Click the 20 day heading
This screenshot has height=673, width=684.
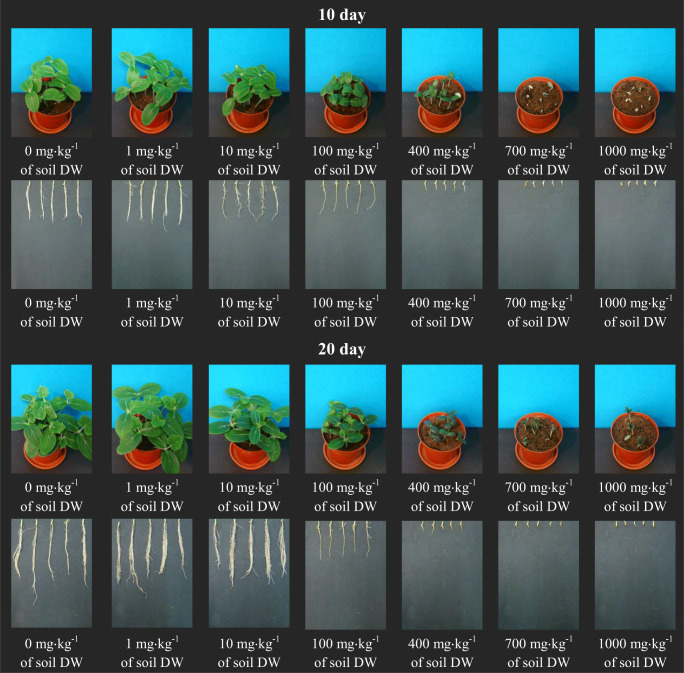(x=342, y=349)
